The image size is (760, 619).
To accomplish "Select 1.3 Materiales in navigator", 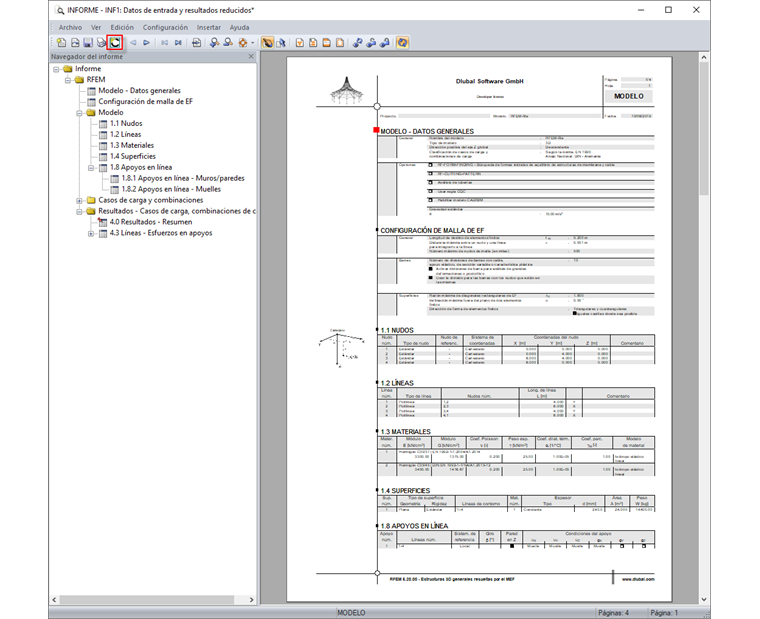I will (132, 145).
